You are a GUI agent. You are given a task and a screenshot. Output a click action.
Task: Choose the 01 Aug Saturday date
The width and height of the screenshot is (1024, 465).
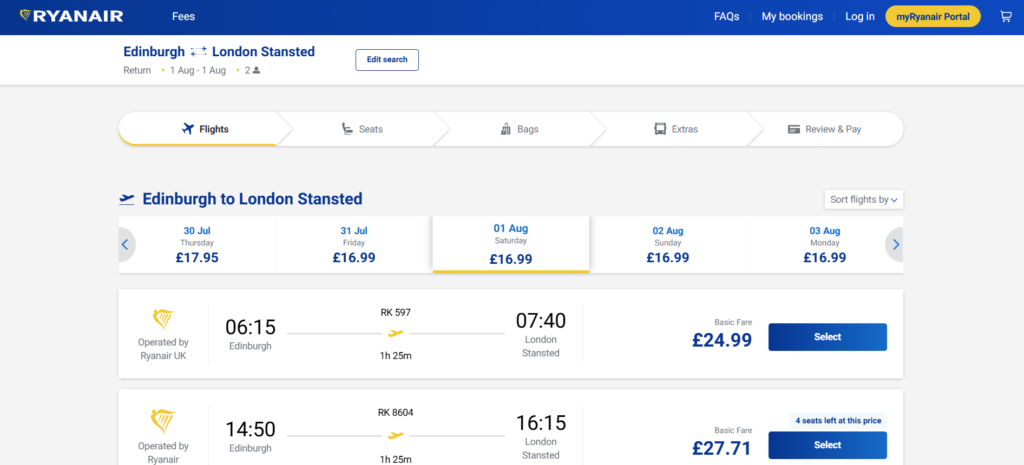(x=511, y=244)
